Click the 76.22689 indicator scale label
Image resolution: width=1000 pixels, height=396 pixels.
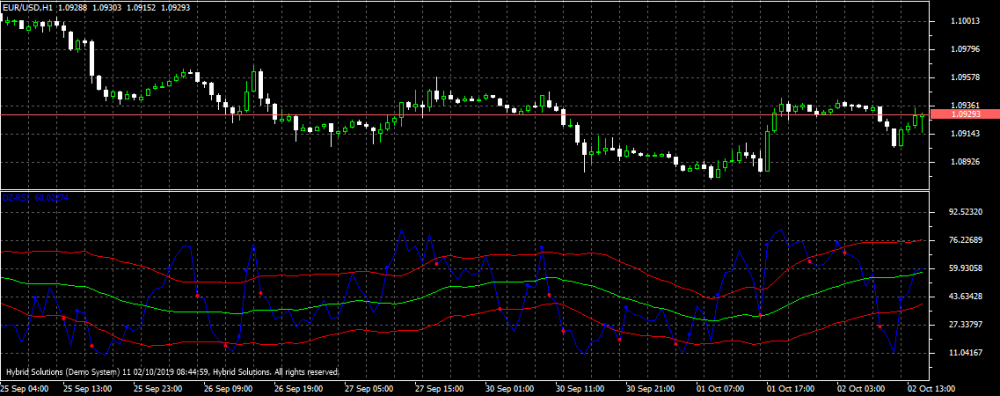coord(966,240)
